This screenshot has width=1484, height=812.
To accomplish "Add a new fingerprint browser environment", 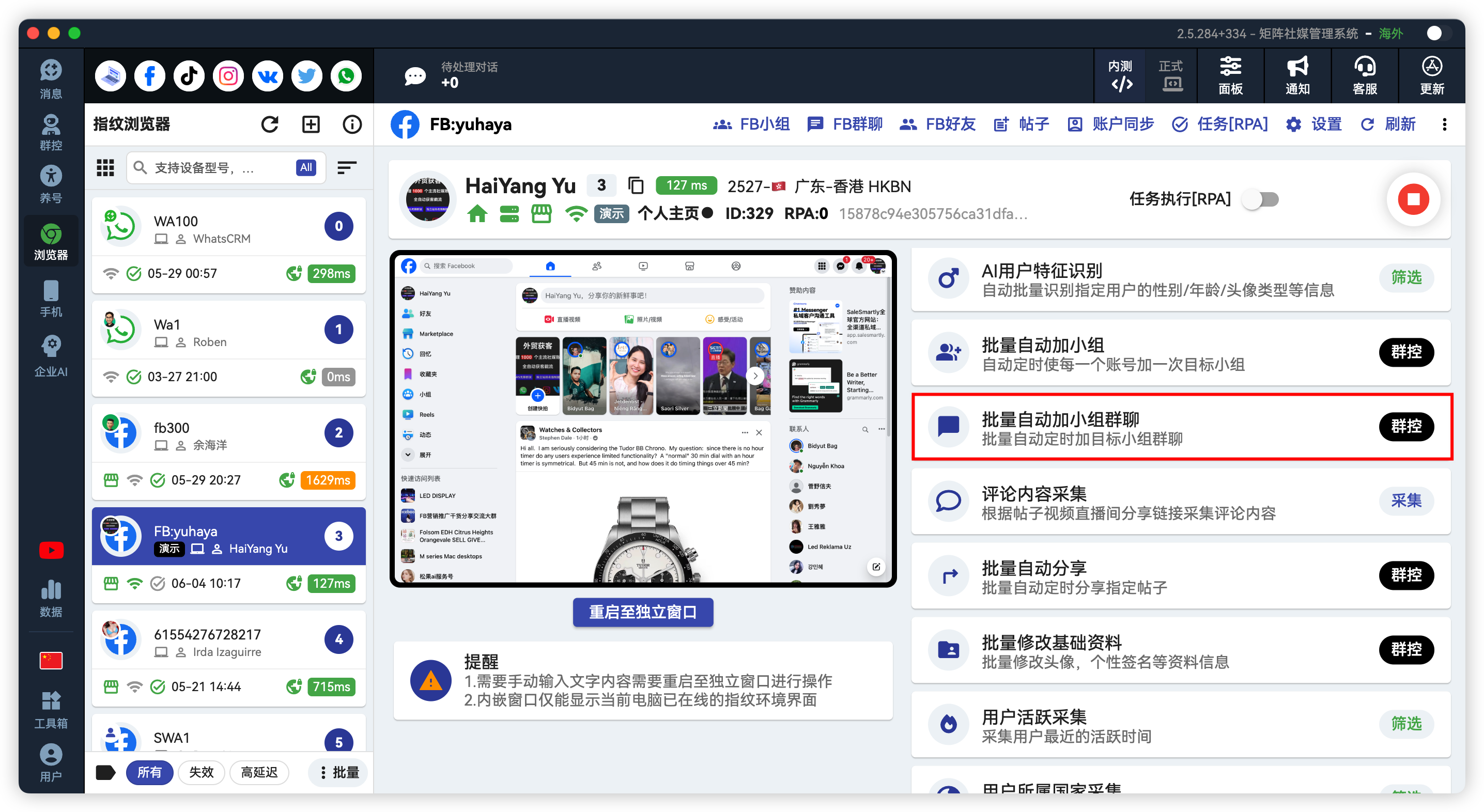I will pos(311,124).
